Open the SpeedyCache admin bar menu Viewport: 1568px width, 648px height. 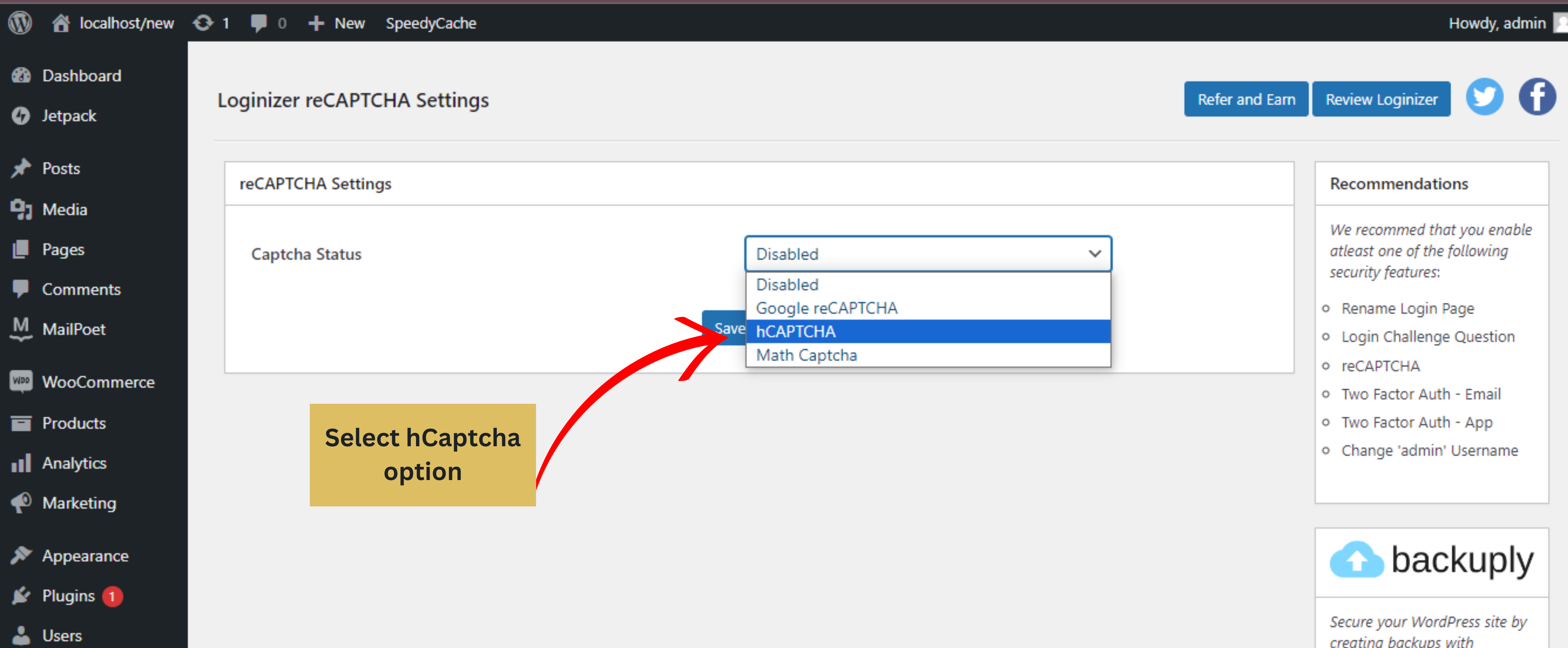click(430, 23)
